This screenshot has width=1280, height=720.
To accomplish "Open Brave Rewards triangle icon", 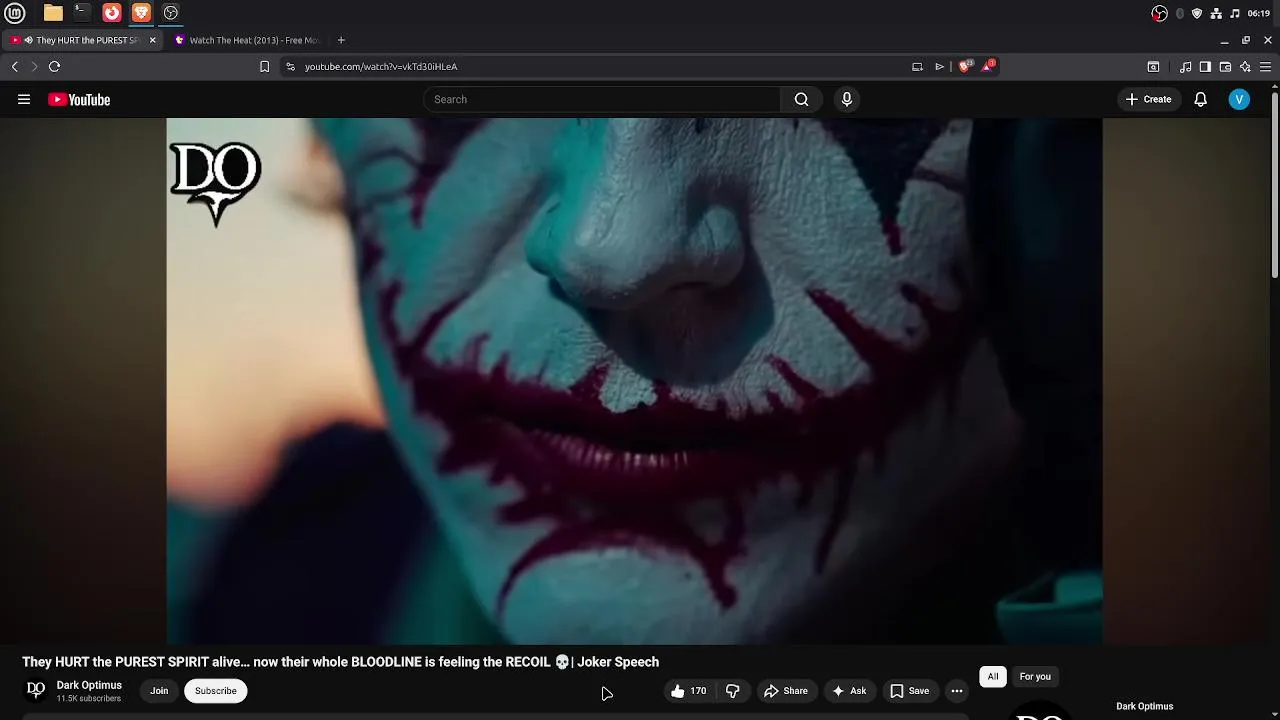I will click(988, 66).
